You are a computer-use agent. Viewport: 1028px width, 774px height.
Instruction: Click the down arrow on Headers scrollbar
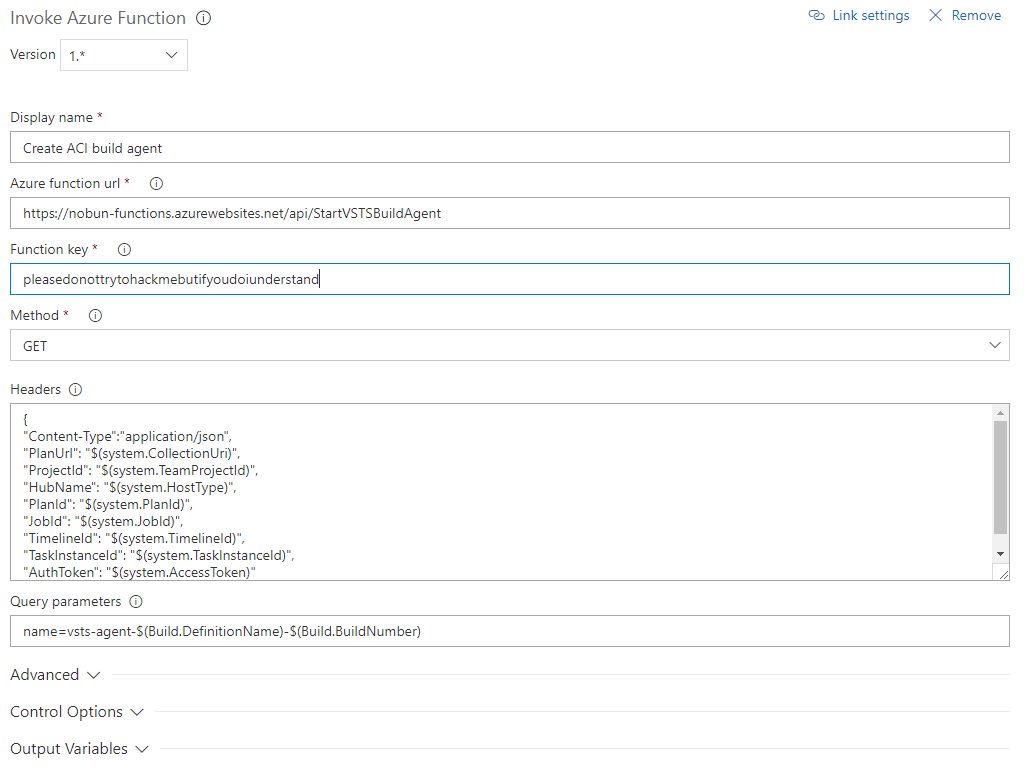1001,553
